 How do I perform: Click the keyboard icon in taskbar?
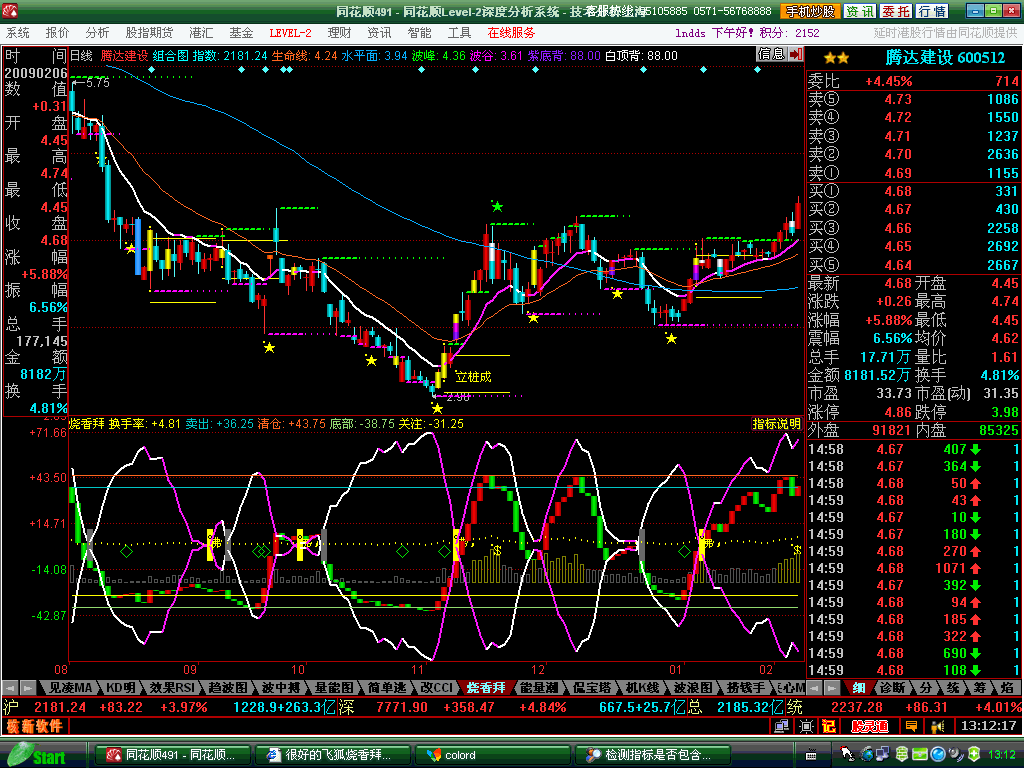(x=811, y=755)
